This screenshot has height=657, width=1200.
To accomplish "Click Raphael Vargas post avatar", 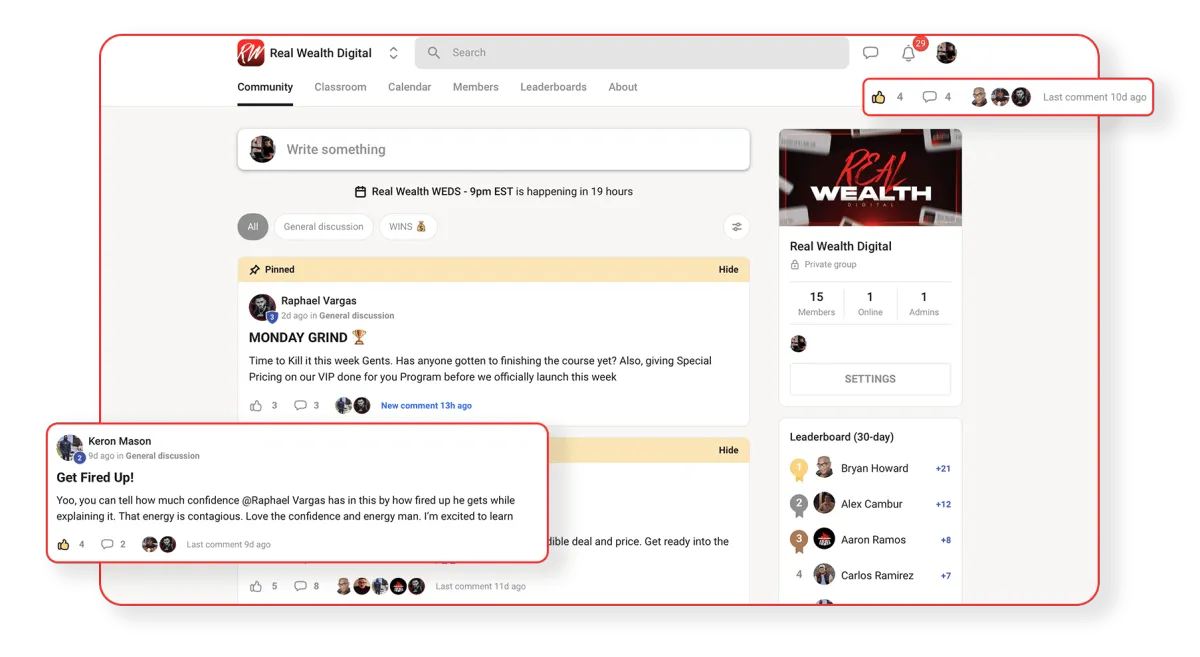I will pos(262,306).
